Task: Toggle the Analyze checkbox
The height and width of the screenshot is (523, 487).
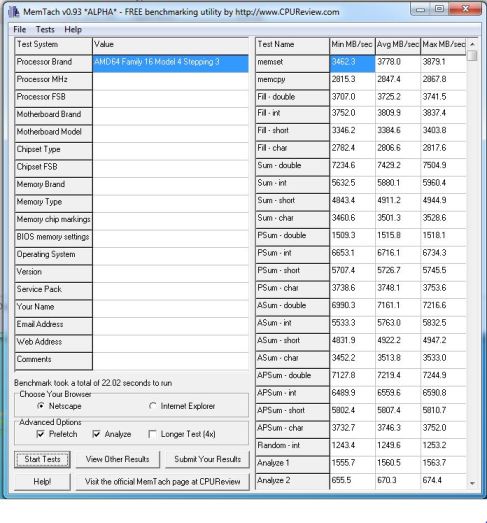Action: point(96,434)
